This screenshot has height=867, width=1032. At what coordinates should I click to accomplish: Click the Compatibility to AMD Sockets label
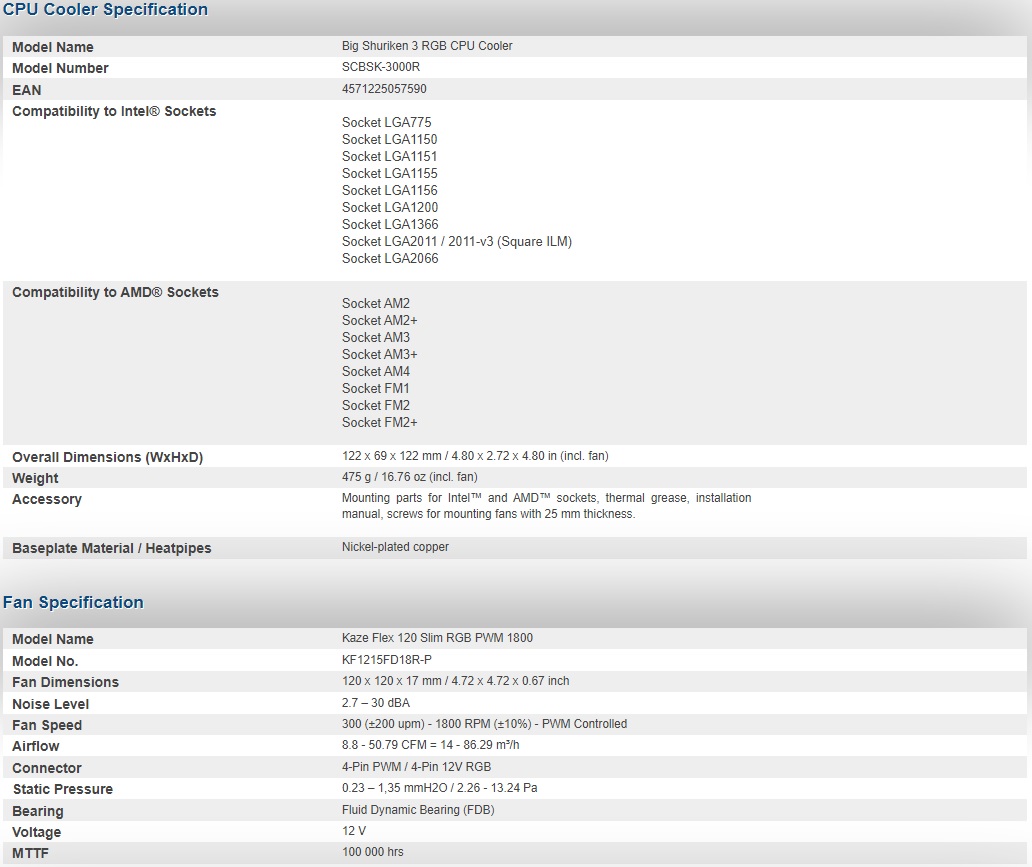115,292
